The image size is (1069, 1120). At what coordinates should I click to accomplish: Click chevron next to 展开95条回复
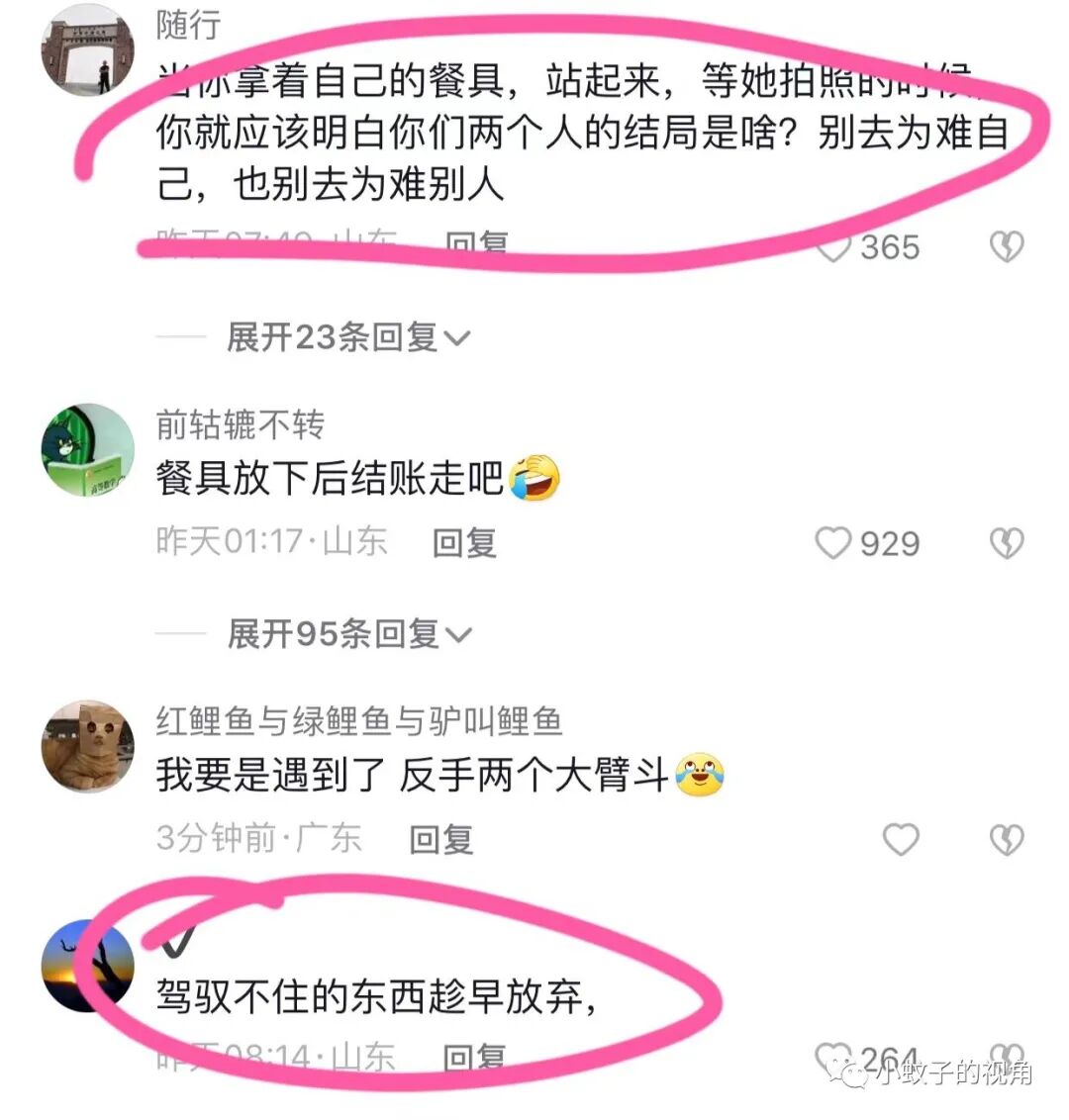pyautogui.click(x=458, y=634)
